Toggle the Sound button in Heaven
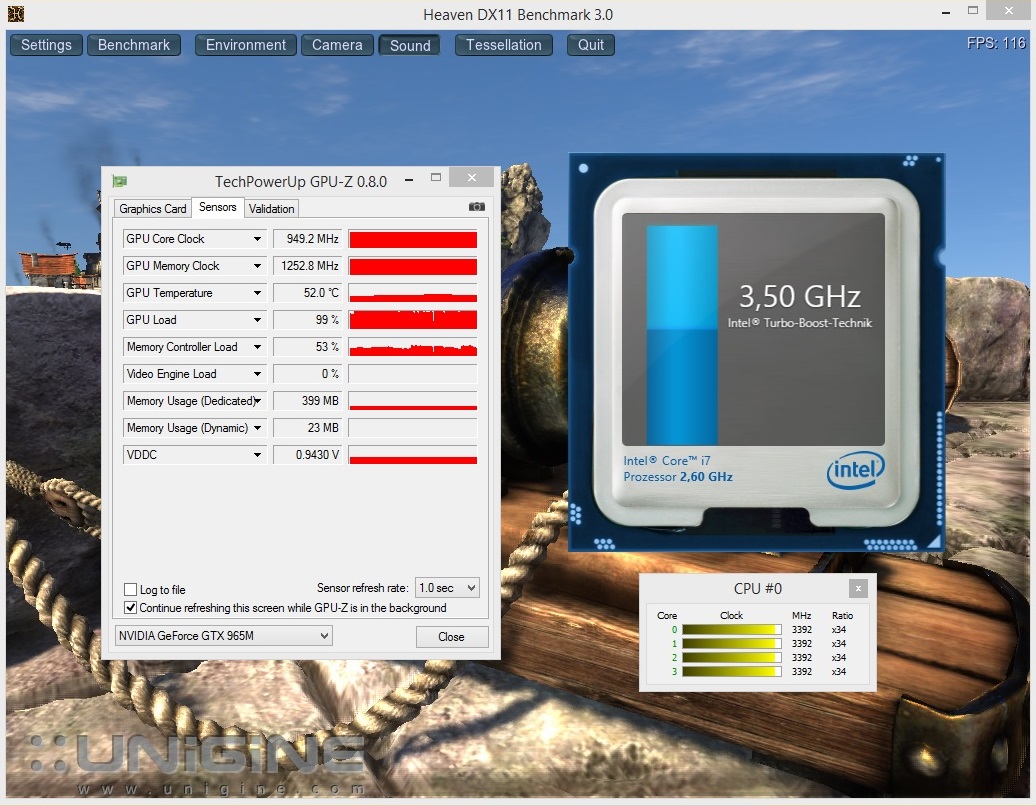 point(410,45)
